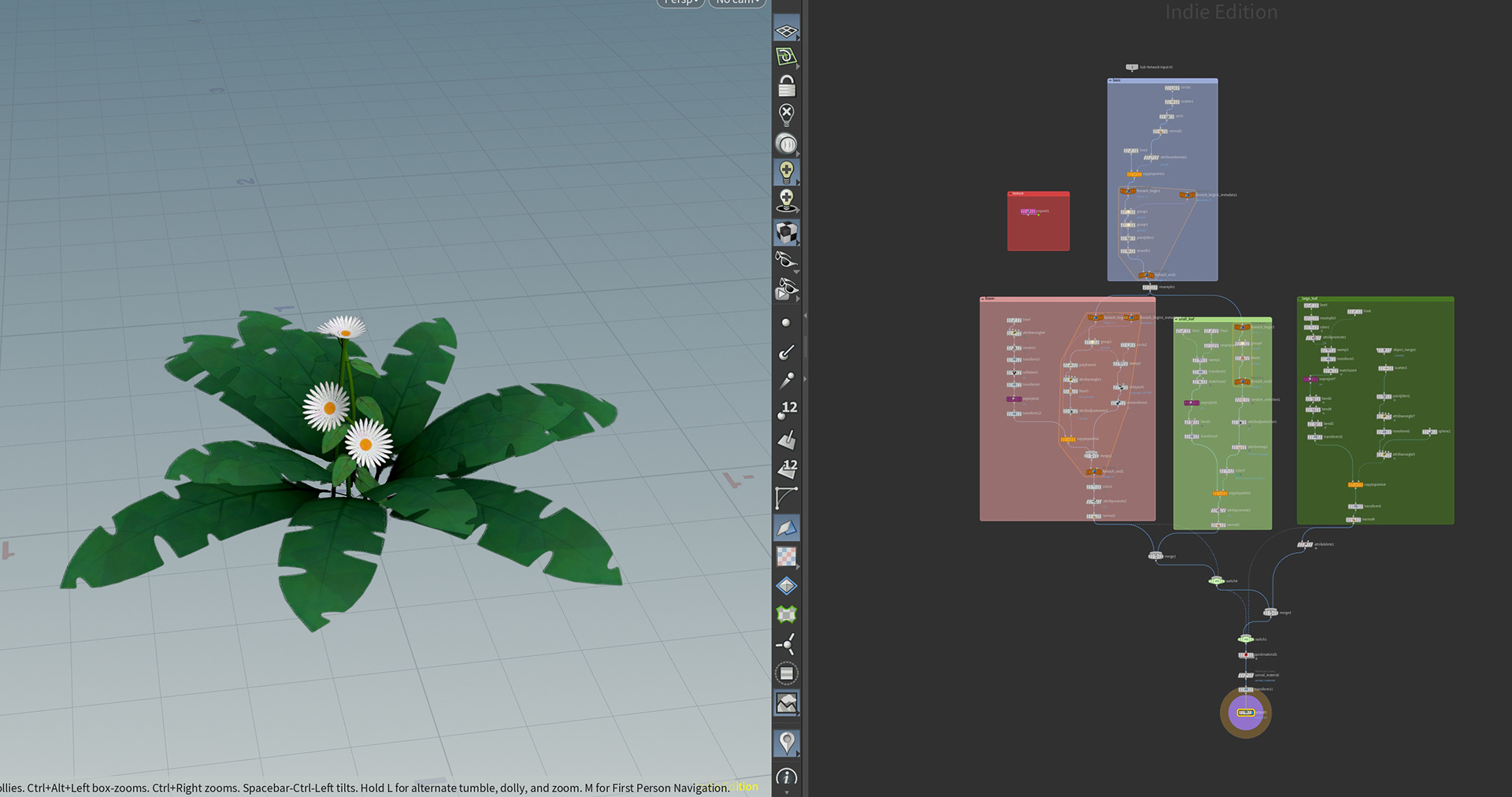Open the No cam camera menu
The image size is (1512, 797).
737,2
